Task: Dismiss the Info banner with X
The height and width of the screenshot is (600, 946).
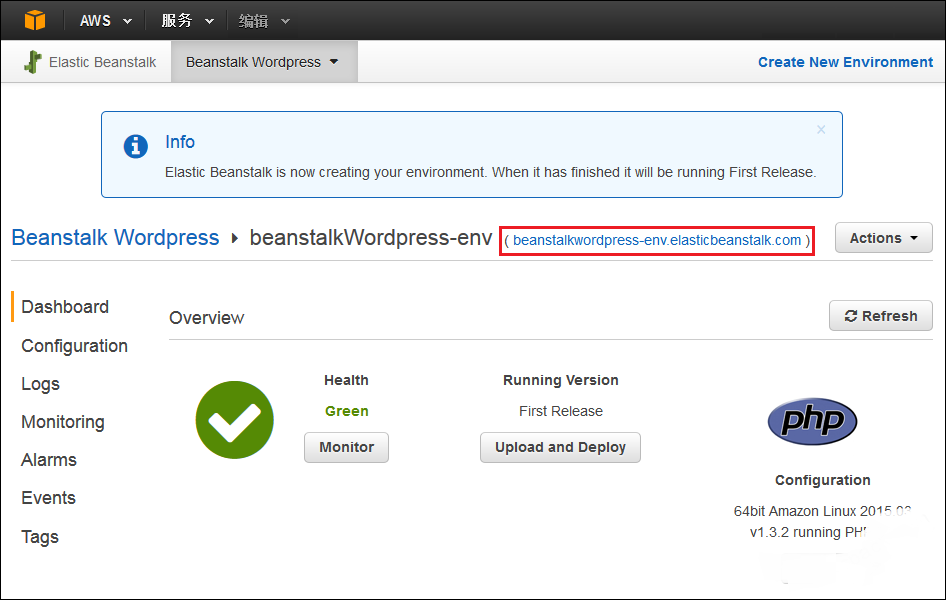Action: [x=821, y=130]
